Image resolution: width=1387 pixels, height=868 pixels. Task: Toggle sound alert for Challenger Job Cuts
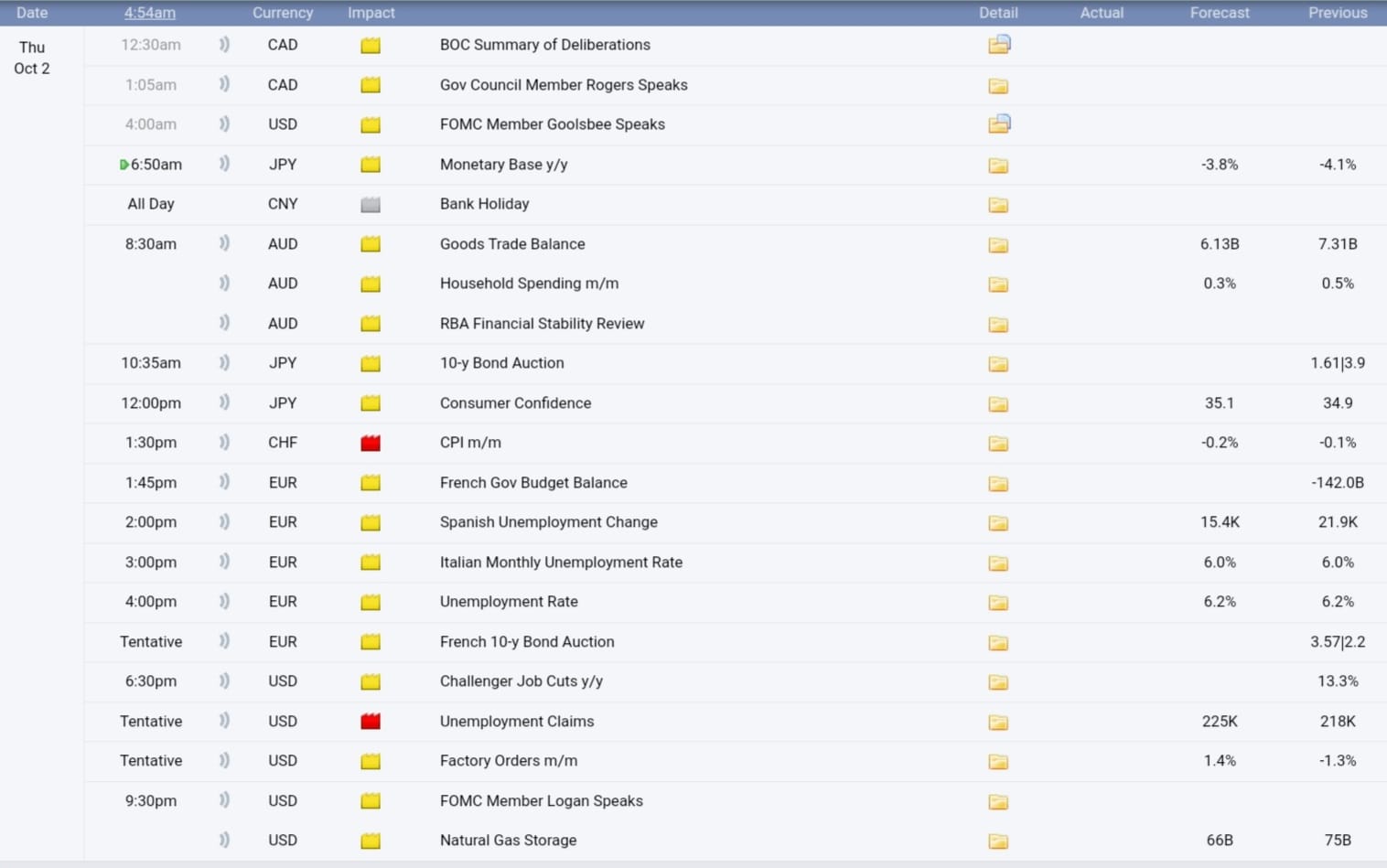point(224,680)
